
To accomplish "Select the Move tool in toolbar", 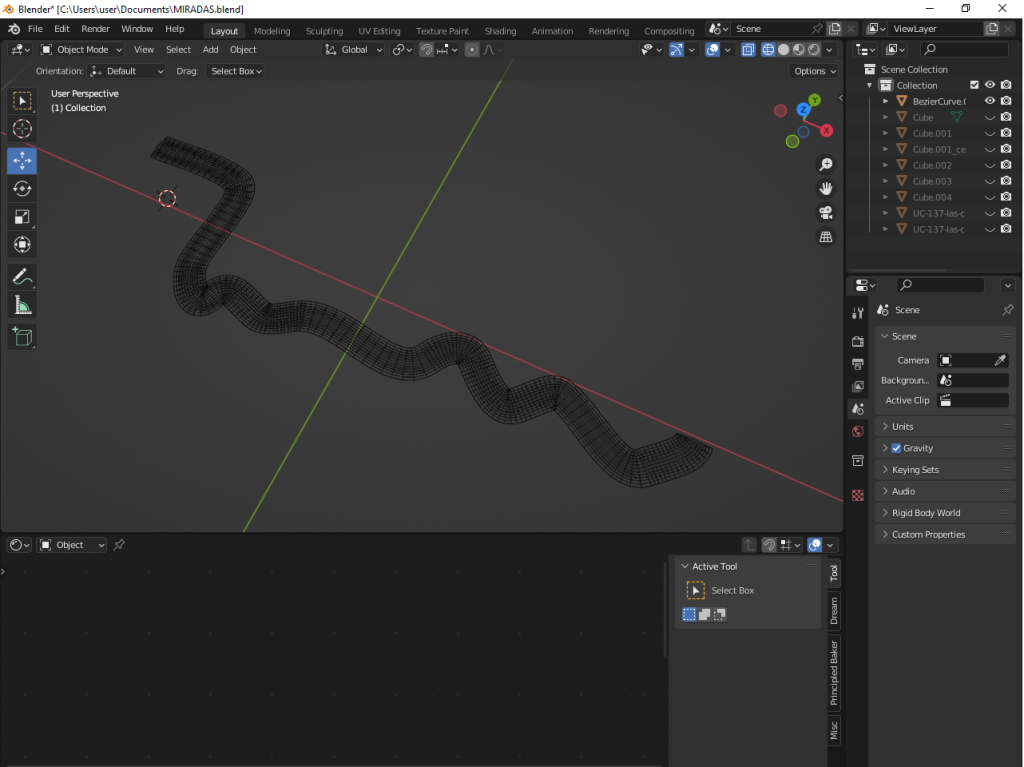I will click(22, 160).
